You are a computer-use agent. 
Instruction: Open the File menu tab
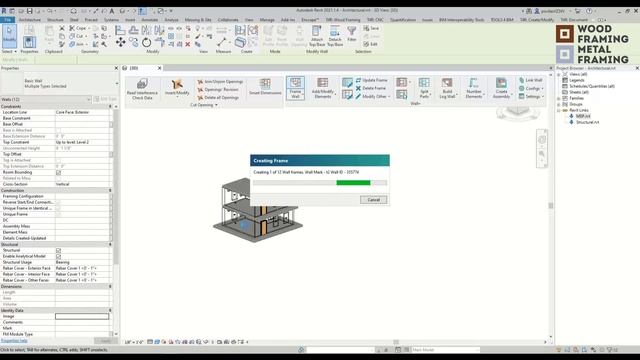coord(7,20)
